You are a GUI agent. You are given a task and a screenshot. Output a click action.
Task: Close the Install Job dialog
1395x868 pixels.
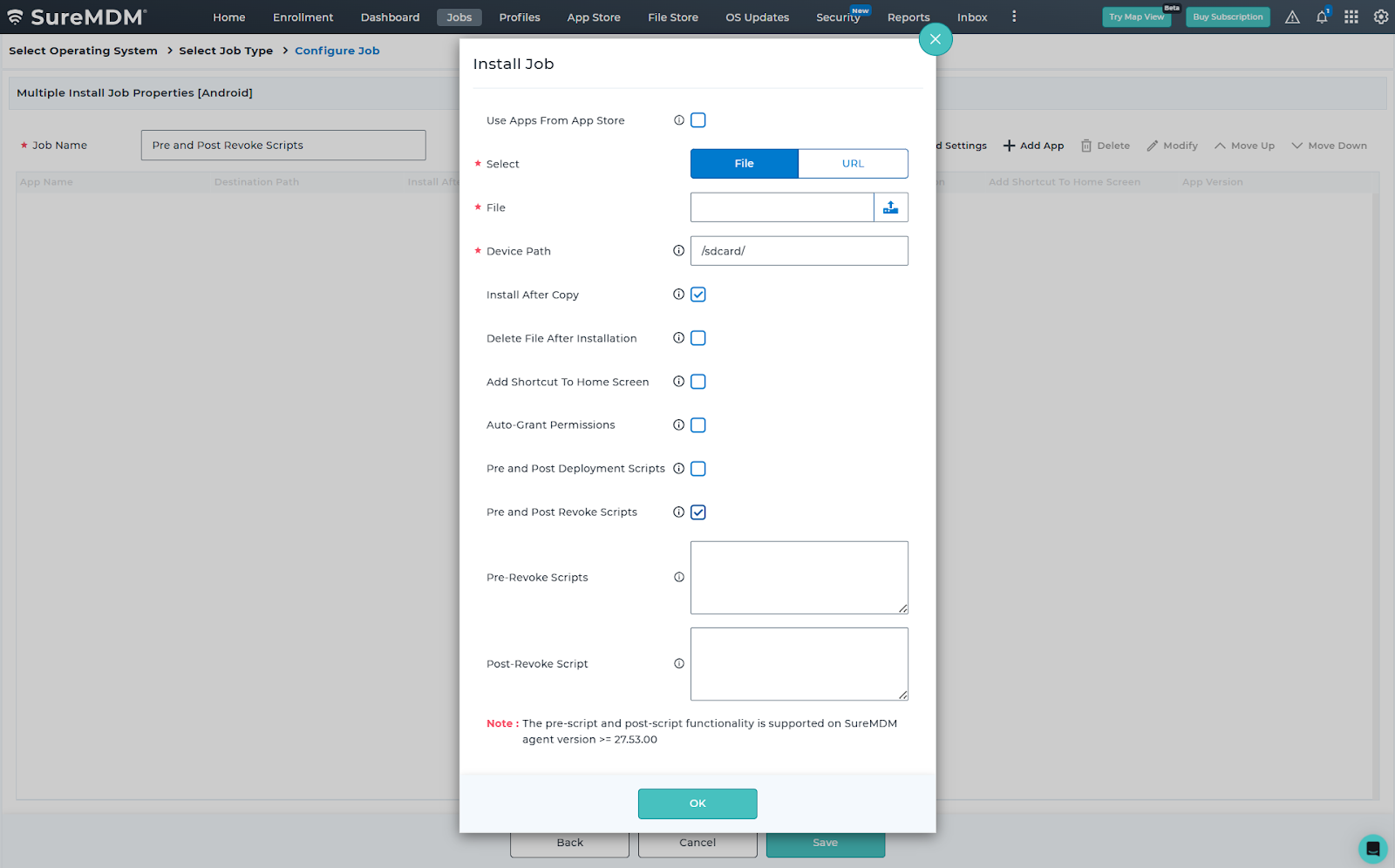935,39
